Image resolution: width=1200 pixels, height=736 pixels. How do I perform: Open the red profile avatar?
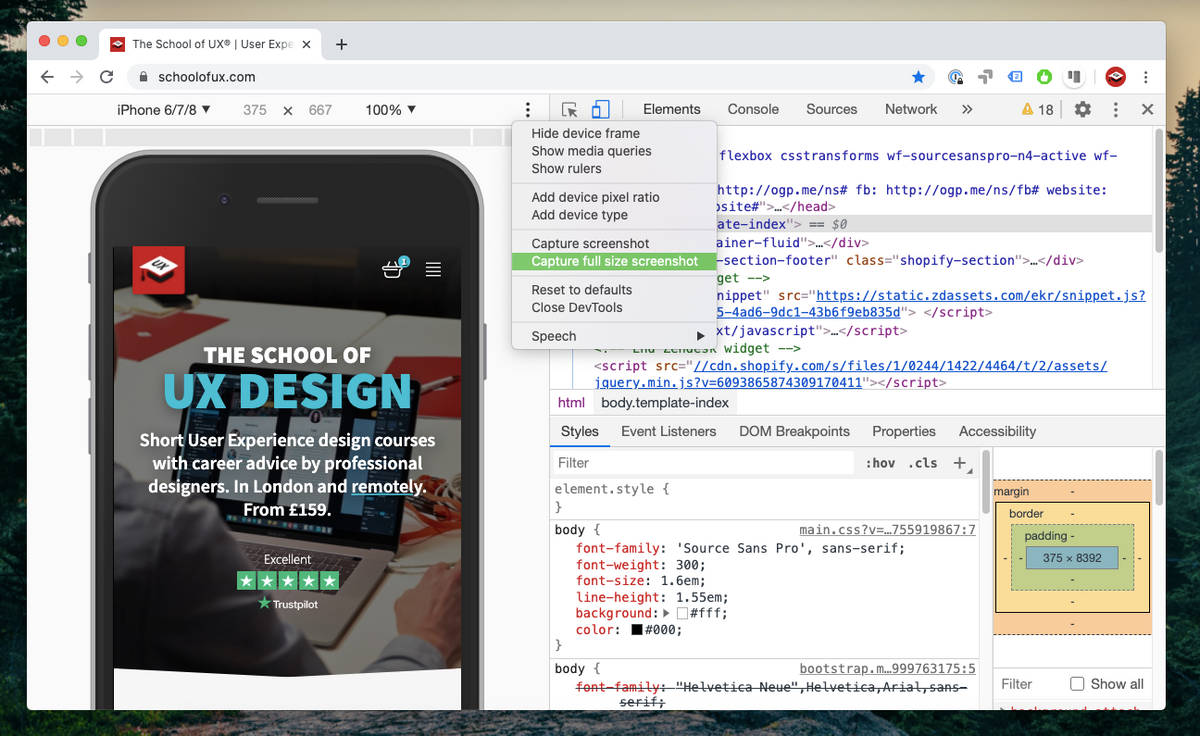(1116, 77)
